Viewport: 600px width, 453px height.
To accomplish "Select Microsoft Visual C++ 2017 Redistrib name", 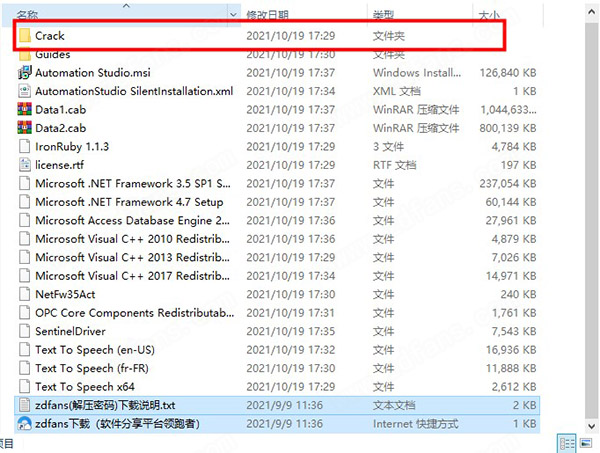I will [132, 276].
